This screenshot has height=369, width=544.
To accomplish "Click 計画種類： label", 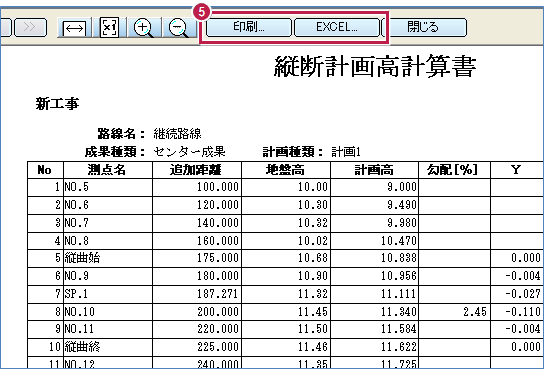I will pos(293,152).
